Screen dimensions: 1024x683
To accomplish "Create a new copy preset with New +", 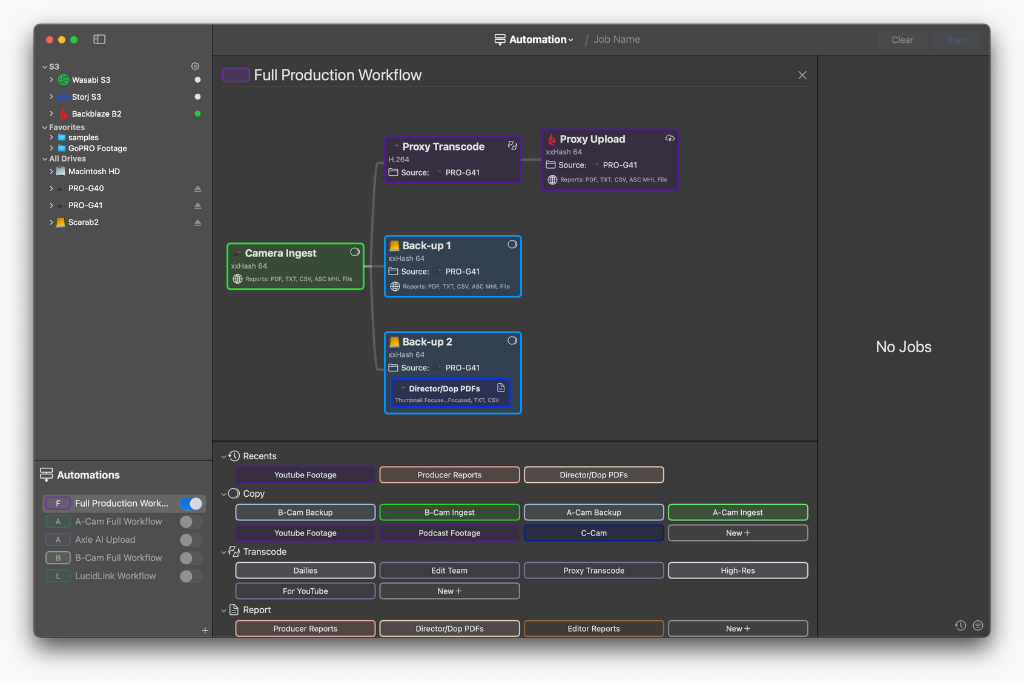I will [x=737, y=533].
